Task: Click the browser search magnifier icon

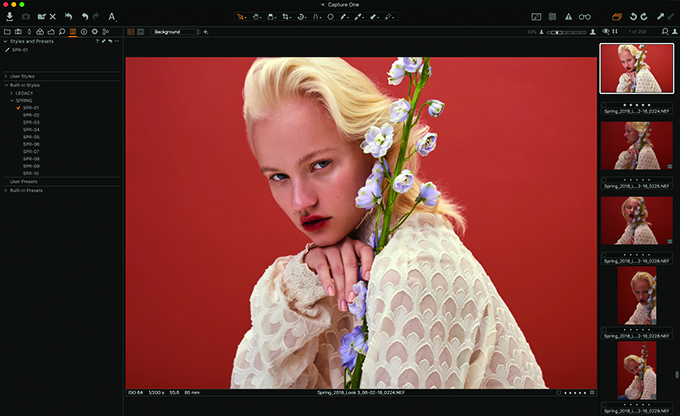Action: tap(664, 32)
